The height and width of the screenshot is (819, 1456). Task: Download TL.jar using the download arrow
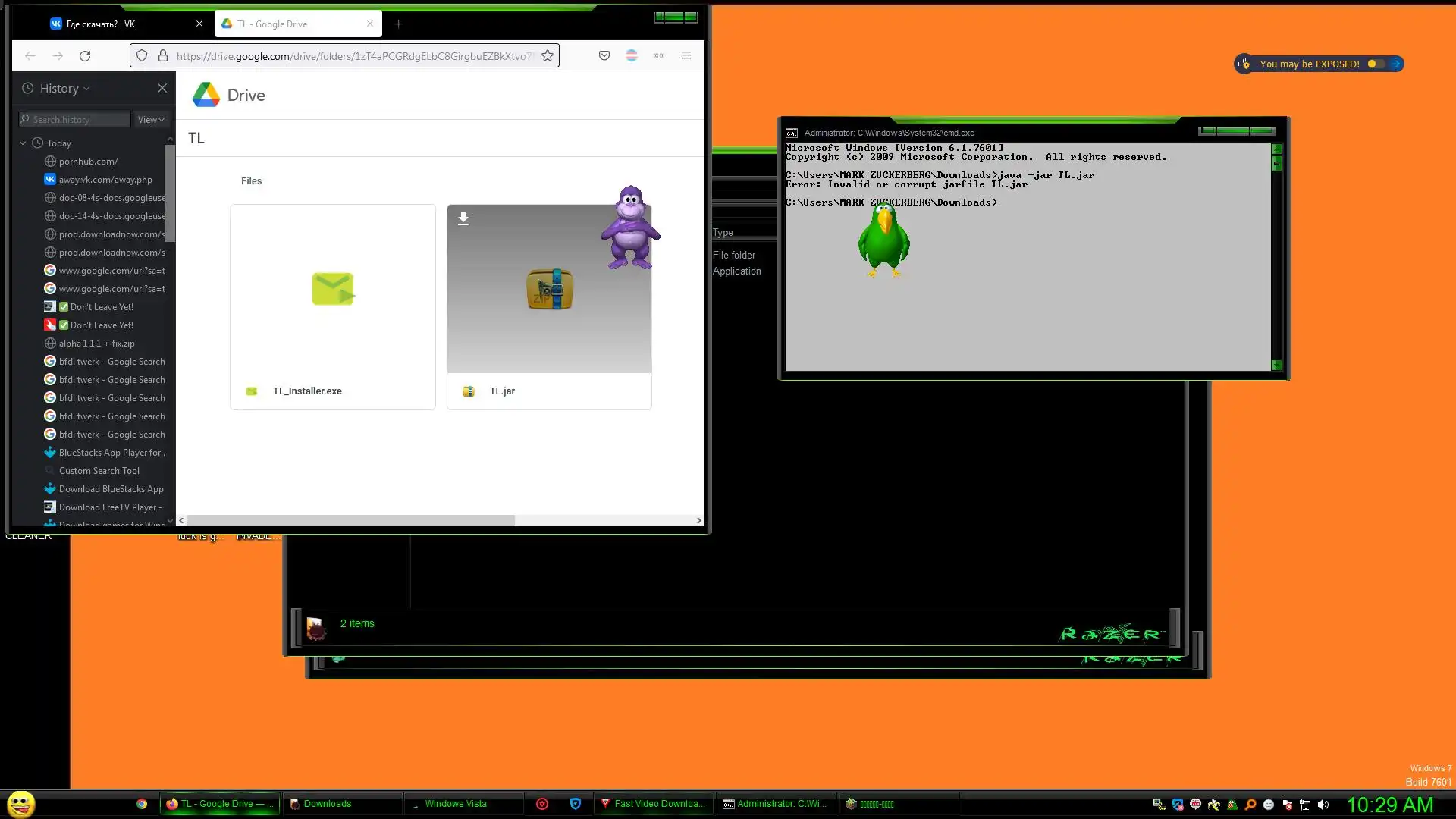click(463, 219)
